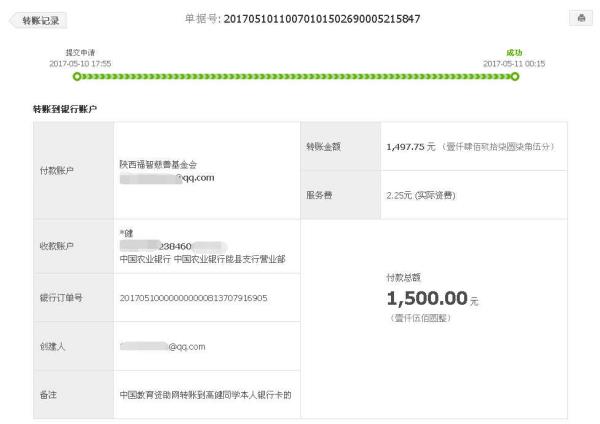Click the 转账到银行账户 section heading
600x424 pixels.
pos(65,107)
